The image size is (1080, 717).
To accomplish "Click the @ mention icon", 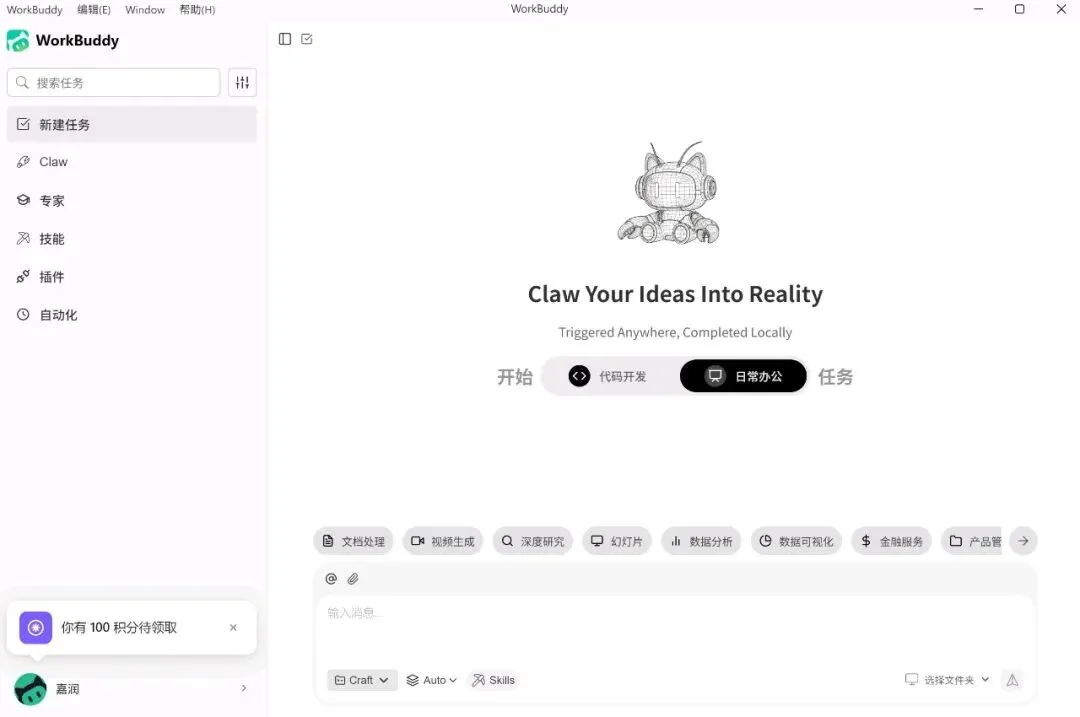I will click(331, 579).
